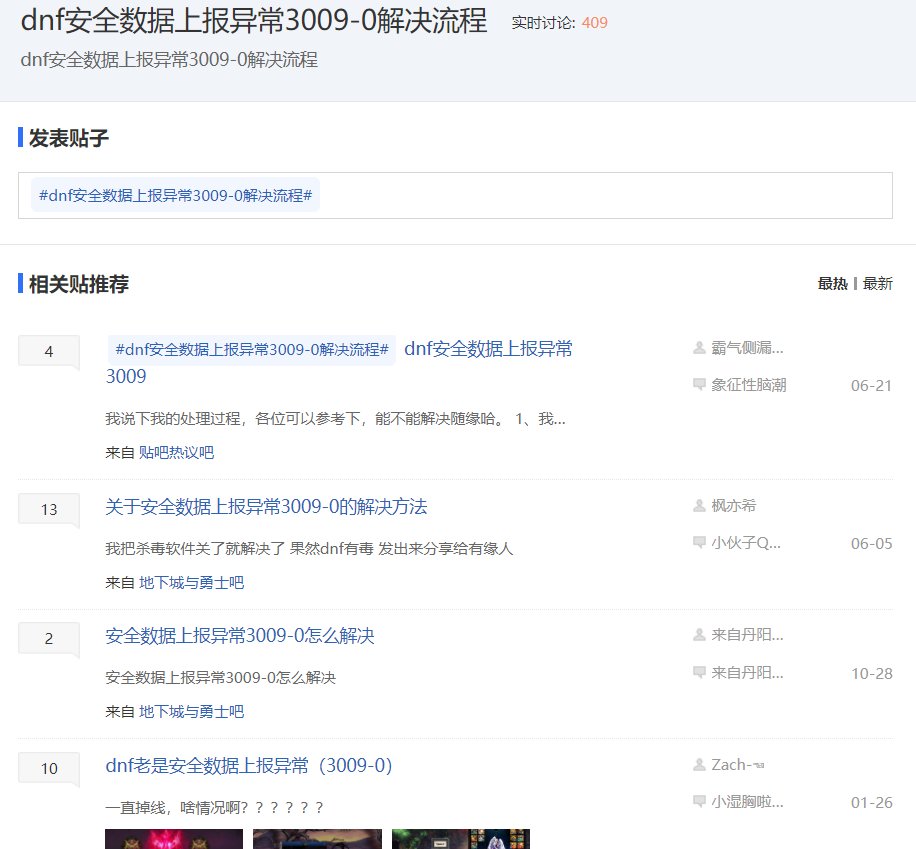
Task: Go to 贴吧热议吧 forum
Action: (x=176, y=452)
